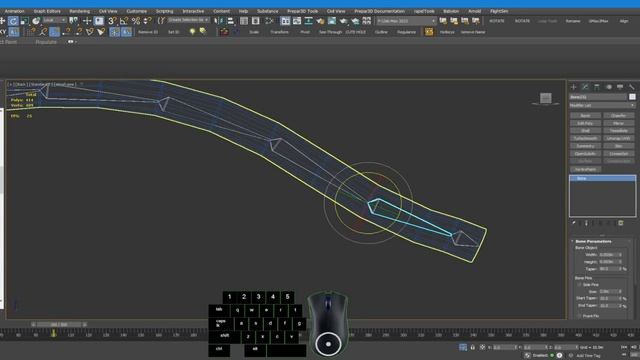Click the Configure Modifier Sets icon
This screenshot has height=360, width=640.
pos(621,223)
